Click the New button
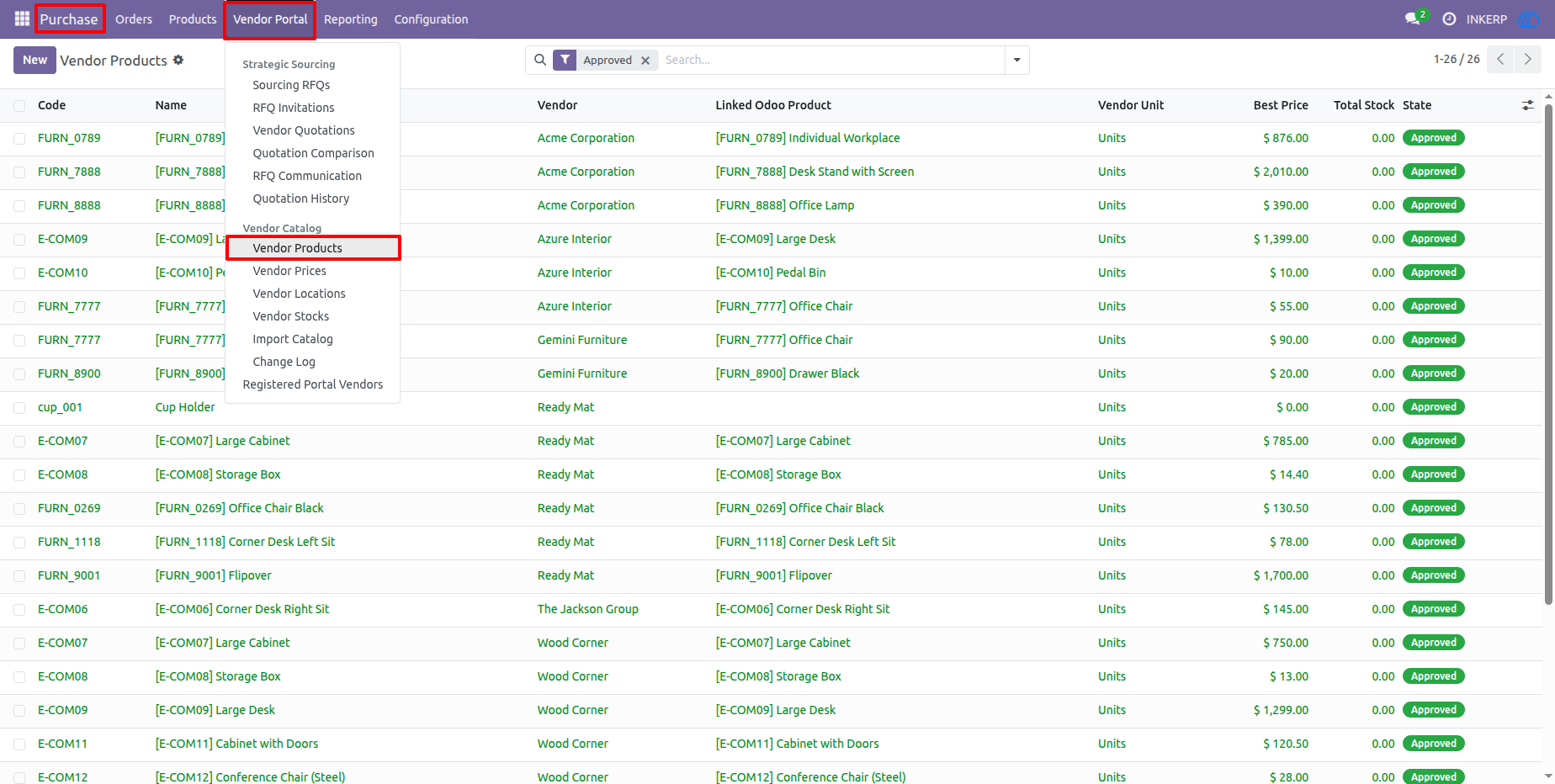The width and height of the screenshot is (1555, 784). (34, 60)
